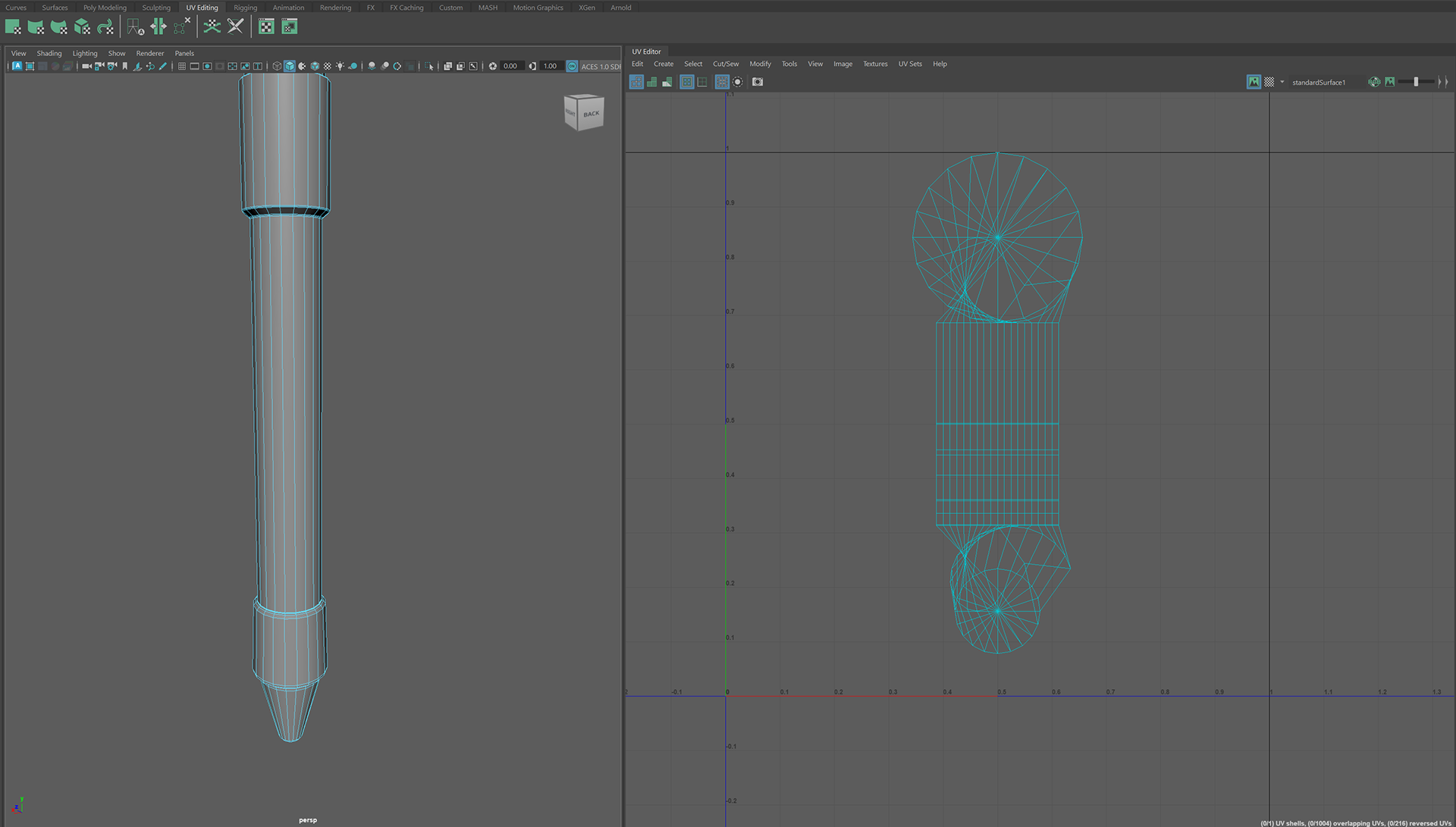
Task: Toggle Film Gate display in viewport
Action: [194, 66]
